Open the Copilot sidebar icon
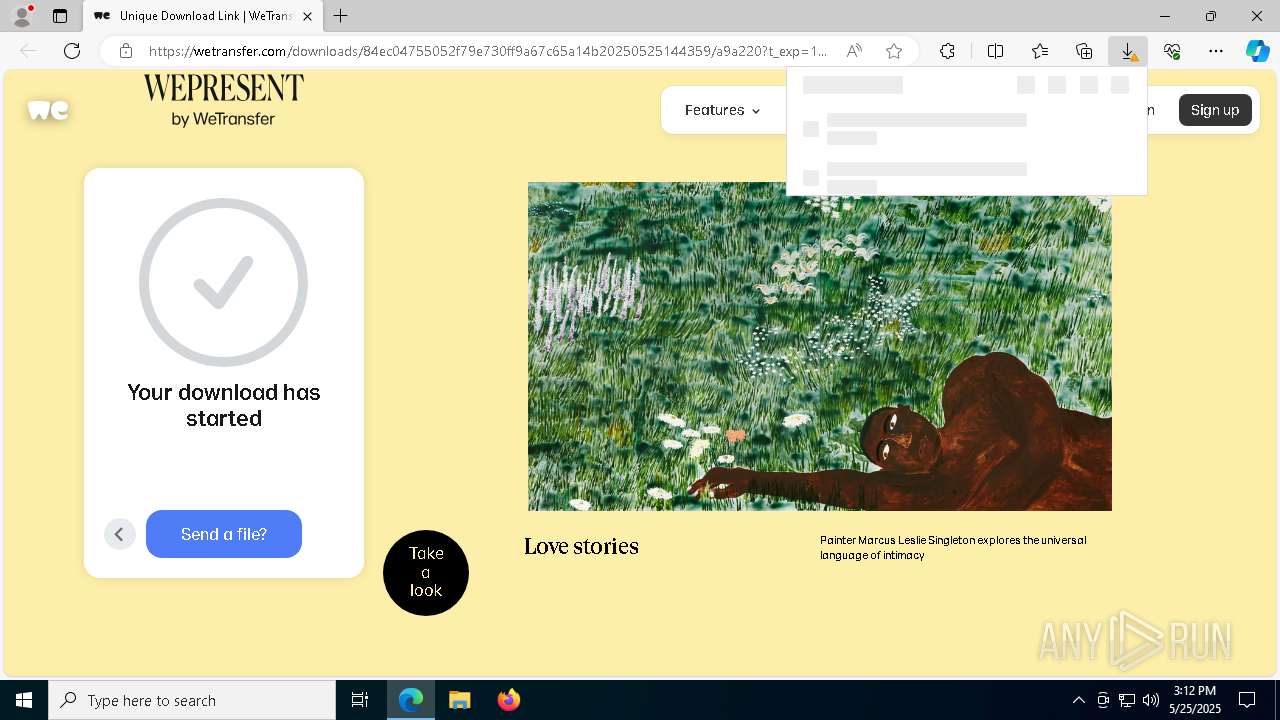1280x720 pixels. 1257,51
